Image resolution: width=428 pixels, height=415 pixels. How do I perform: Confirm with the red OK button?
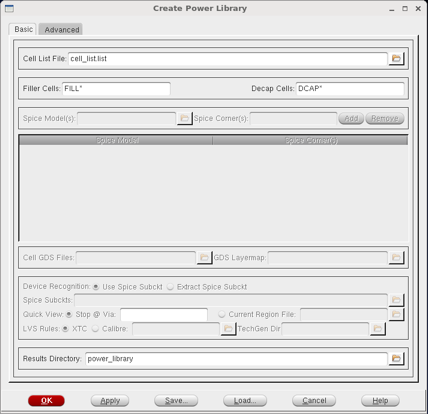click(x=46, y=401)
